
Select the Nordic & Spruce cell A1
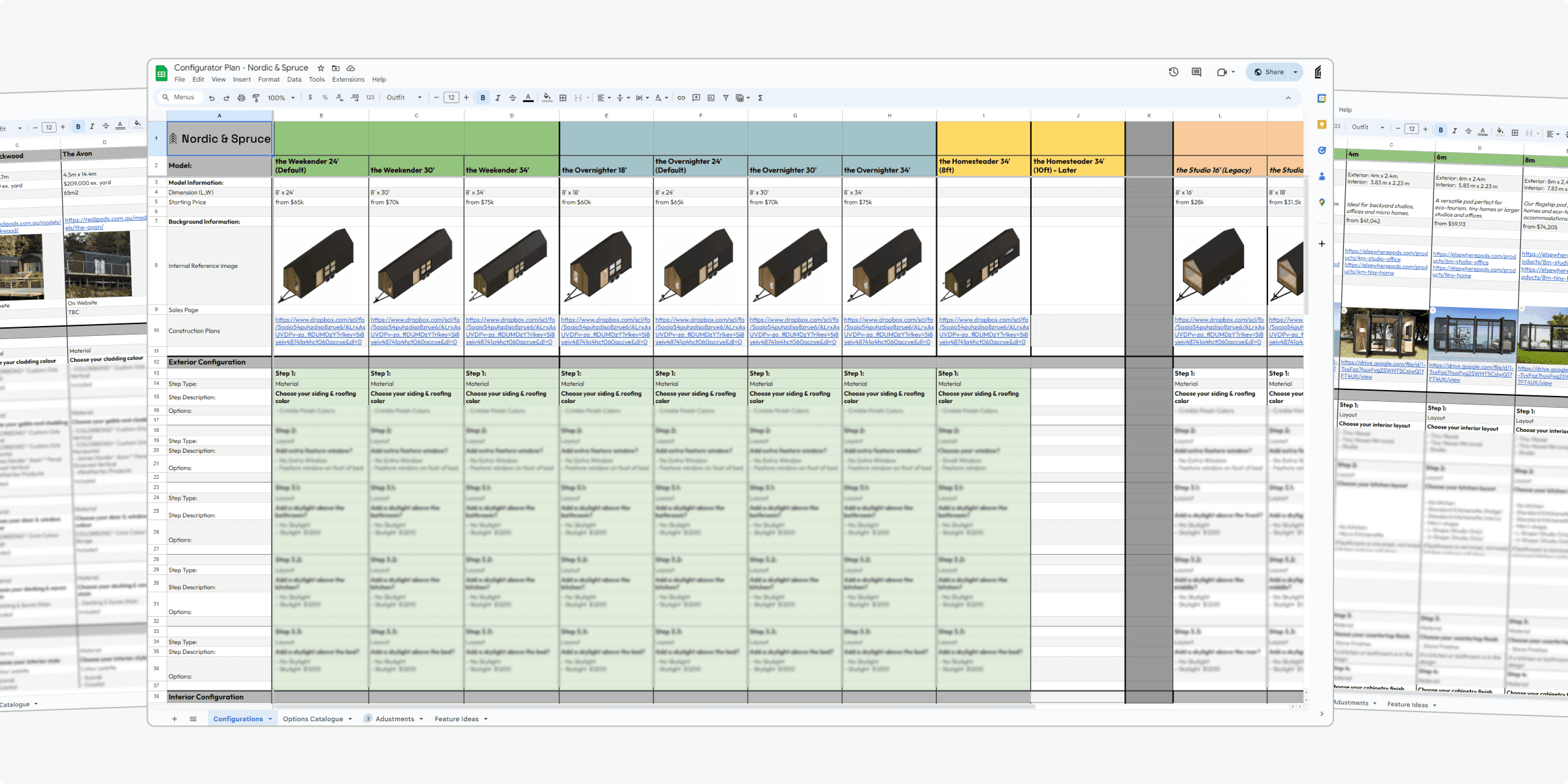click(220, 139)
